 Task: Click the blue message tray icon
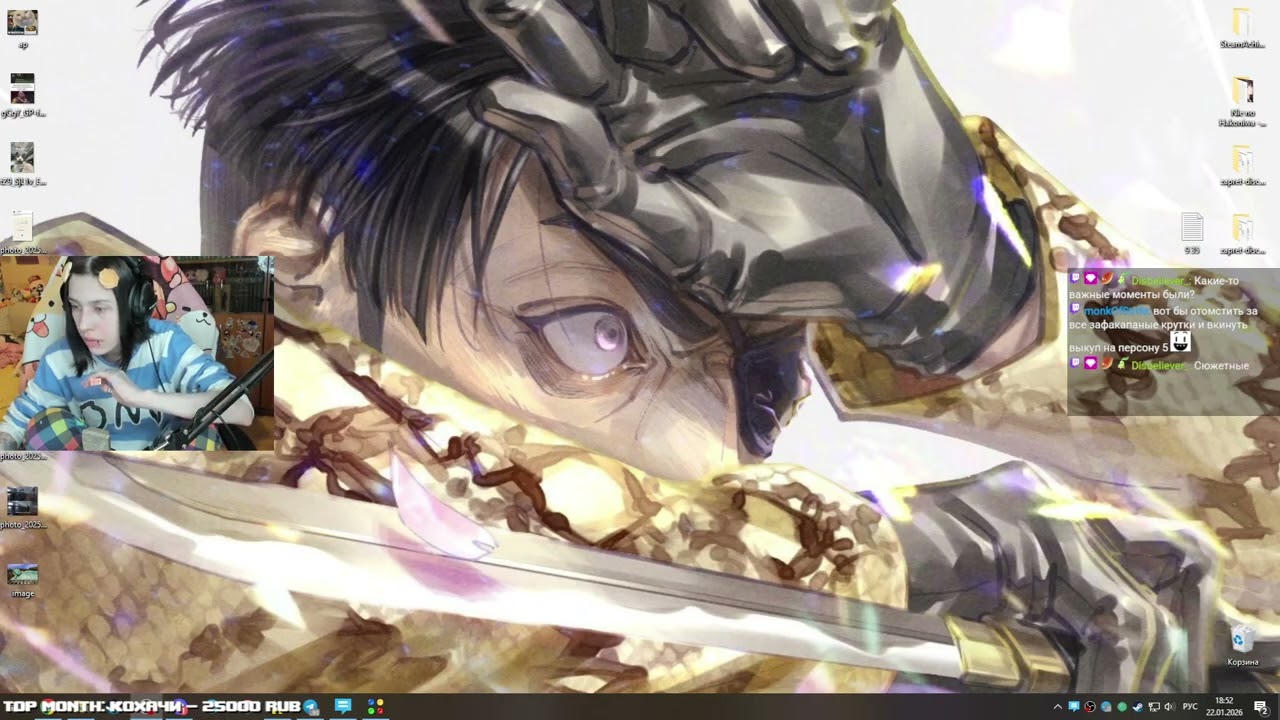click(1074, 706)
